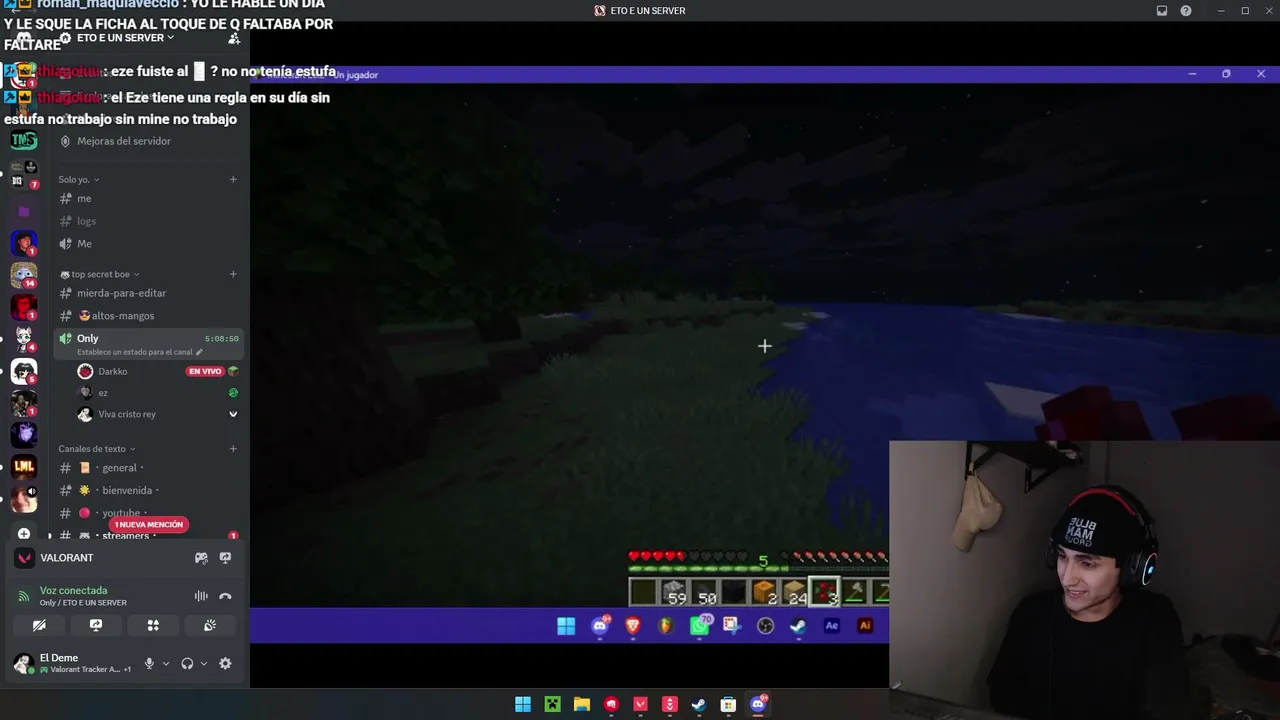Image resolution: width=1280 pixels, height=720 pixels.
Task: Open game activity controller icon beside VALORANT
Action: [x=201, y=558]
